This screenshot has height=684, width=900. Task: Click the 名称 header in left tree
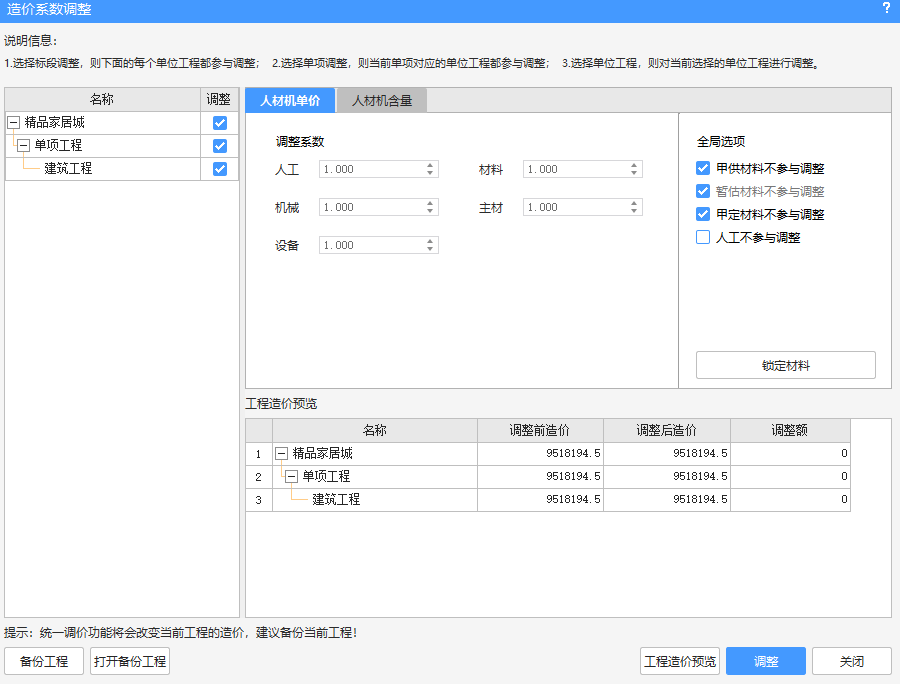[102, 99]
